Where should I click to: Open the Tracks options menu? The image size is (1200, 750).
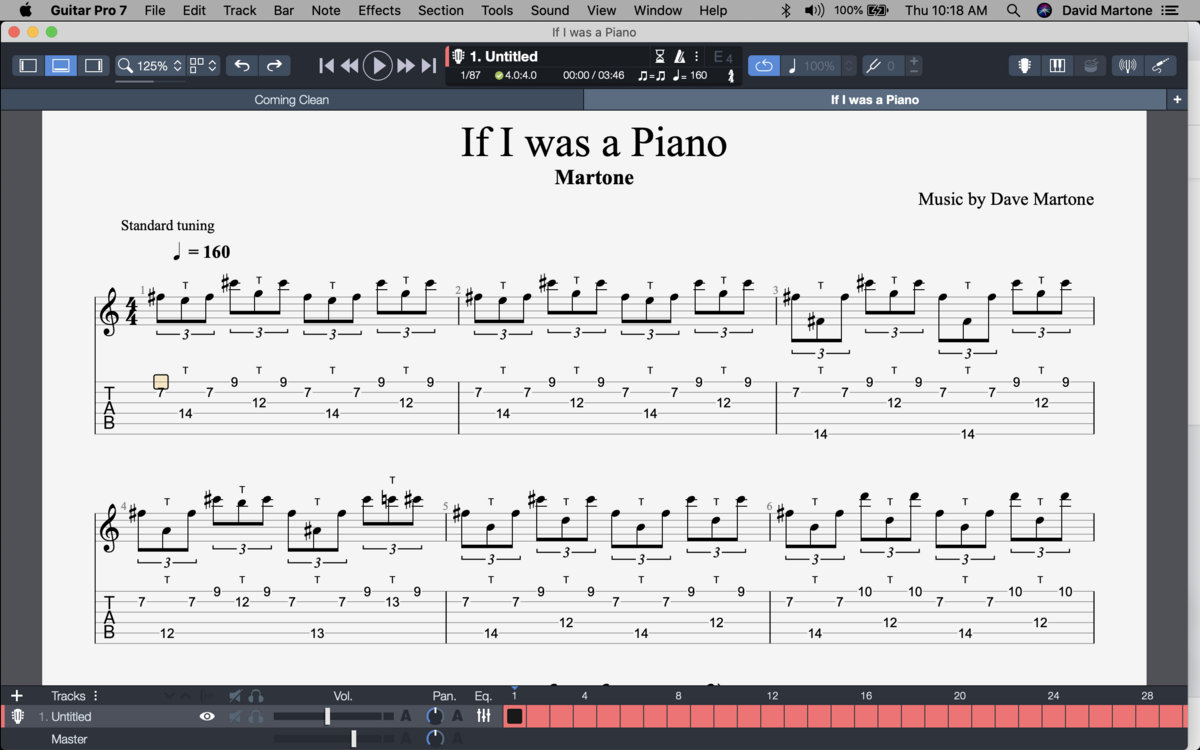click(96, 696)
